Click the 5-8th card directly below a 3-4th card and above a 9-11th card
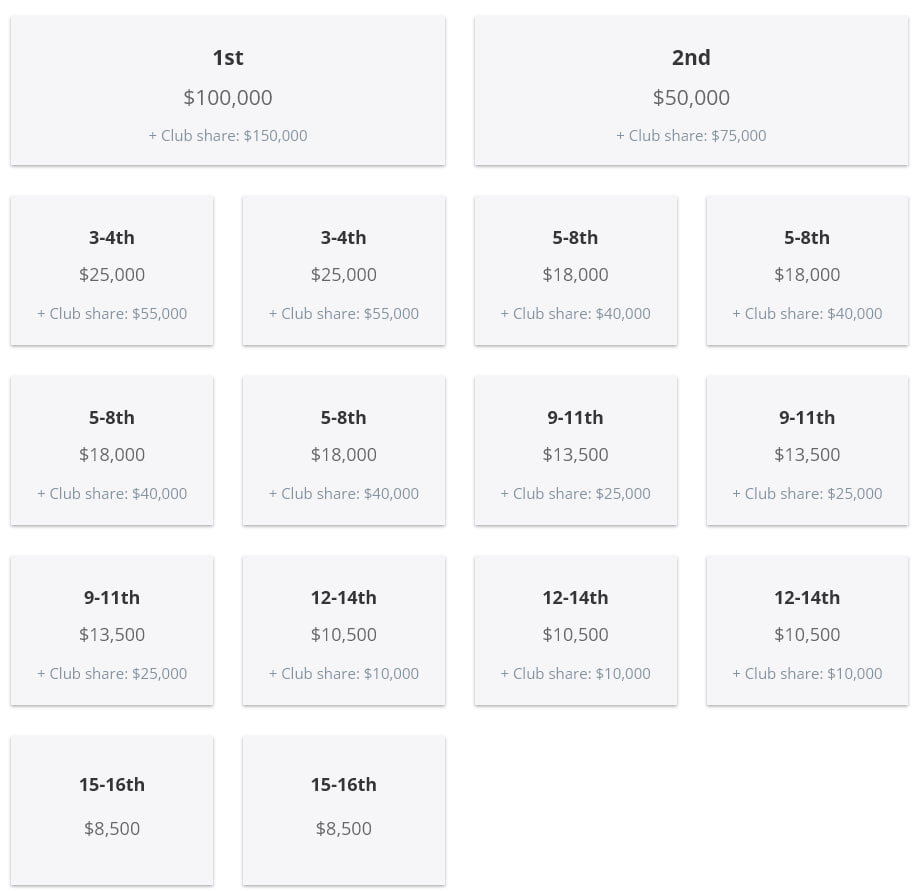The width and height of the screenshot is (921, 891). [112, 450]
